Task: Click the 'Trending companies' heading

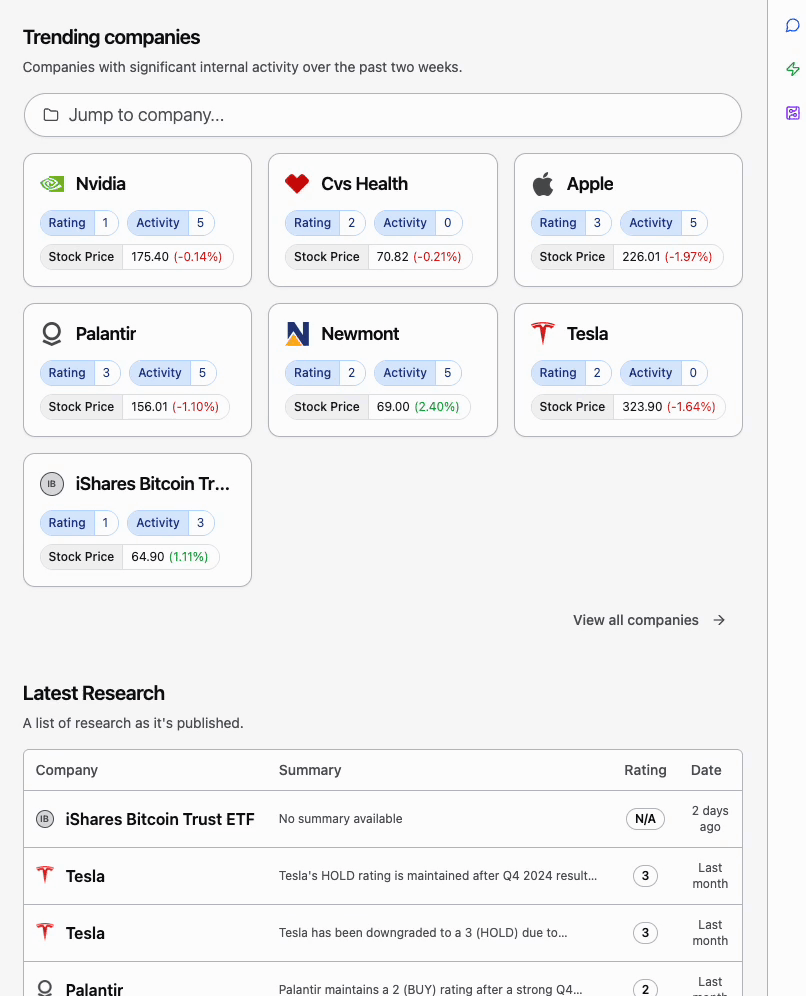Action: (x=111, y=37)
